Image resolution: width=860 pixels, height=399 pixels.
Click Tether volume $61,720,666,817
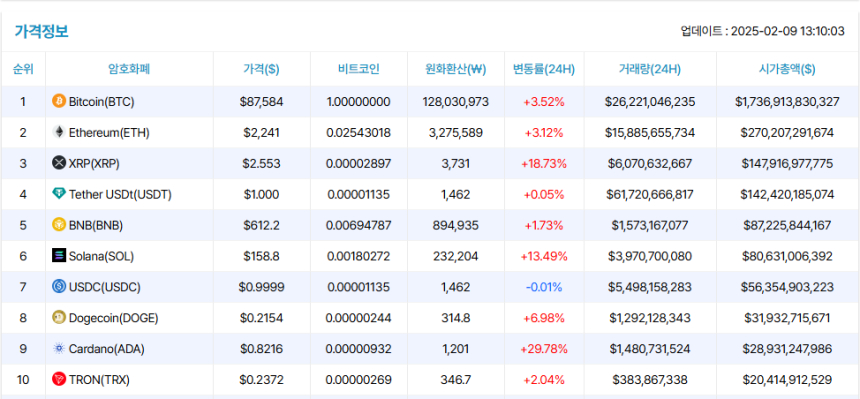pos(650,194)
